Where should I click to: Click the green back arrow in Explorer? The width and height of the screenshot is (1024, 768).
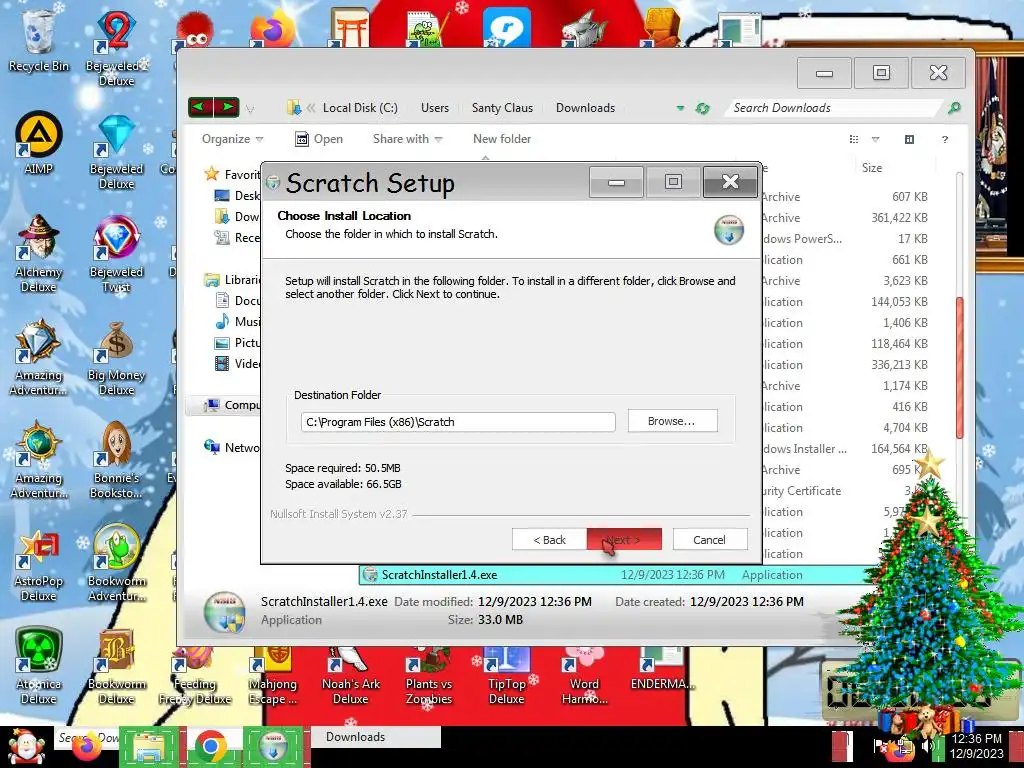200,106
